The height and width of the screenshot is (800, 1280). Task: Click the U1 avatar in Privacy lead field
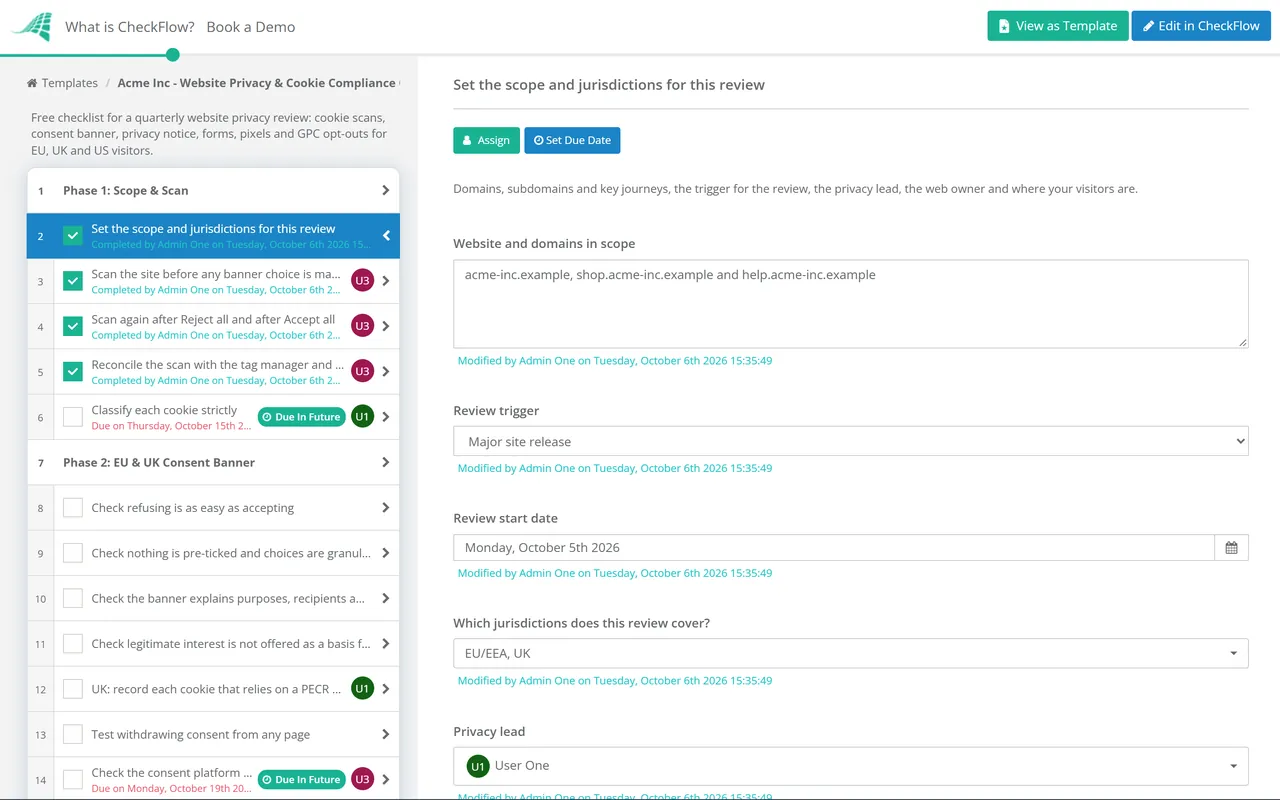point(478,766)
